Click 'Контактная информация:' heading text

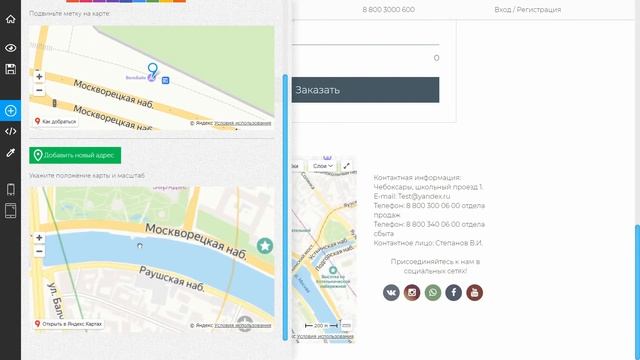(417, 178)
